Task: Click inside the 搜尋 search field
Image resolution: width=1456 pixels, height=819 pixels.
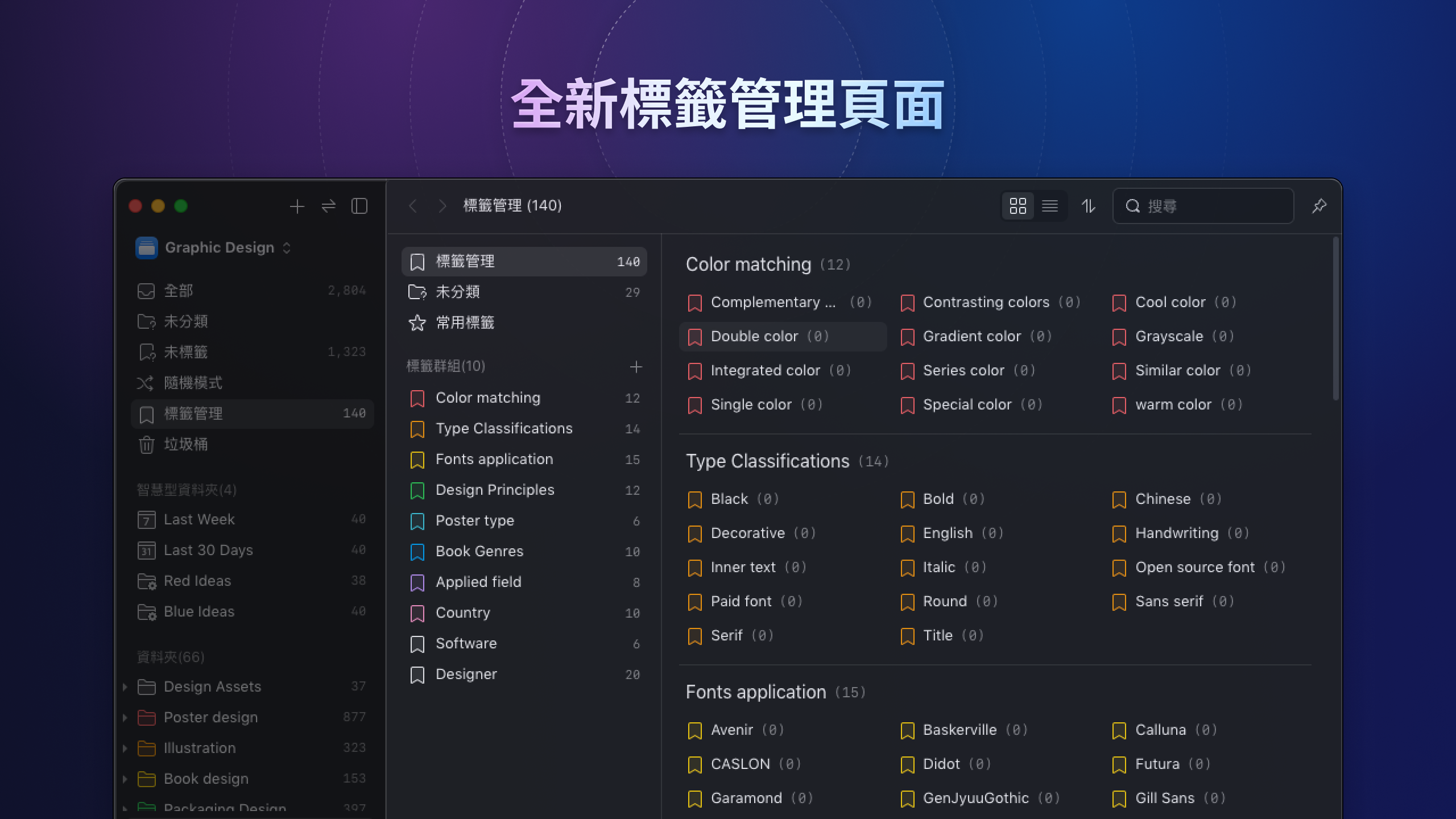Action: coord(1203,206)
